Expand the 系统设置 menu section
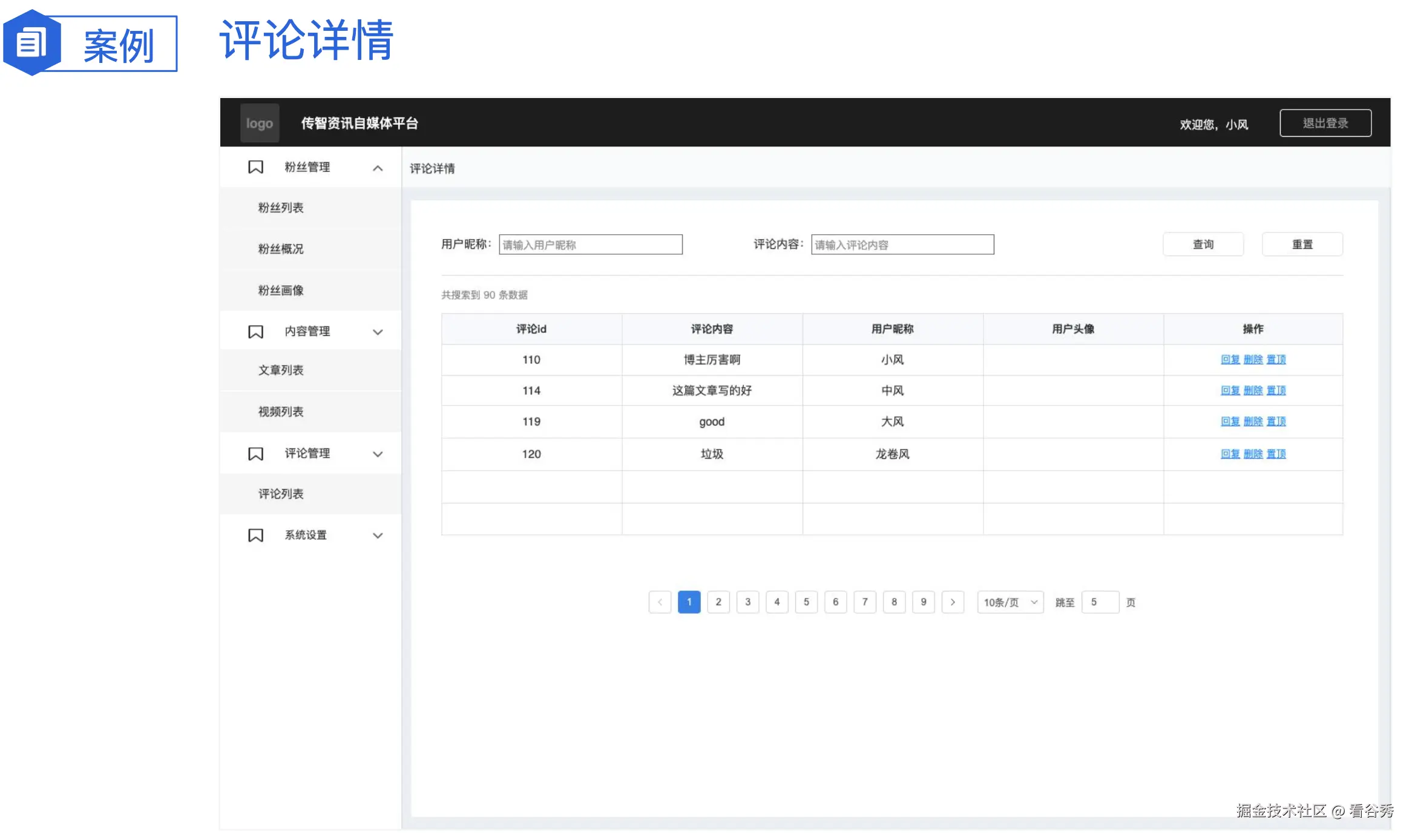This screenshot has height=840, width=1415. (378, 535)
